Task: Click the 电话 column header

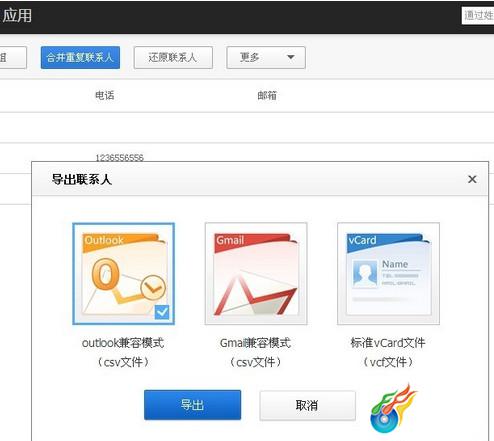Action: click(x=105, y=96)
